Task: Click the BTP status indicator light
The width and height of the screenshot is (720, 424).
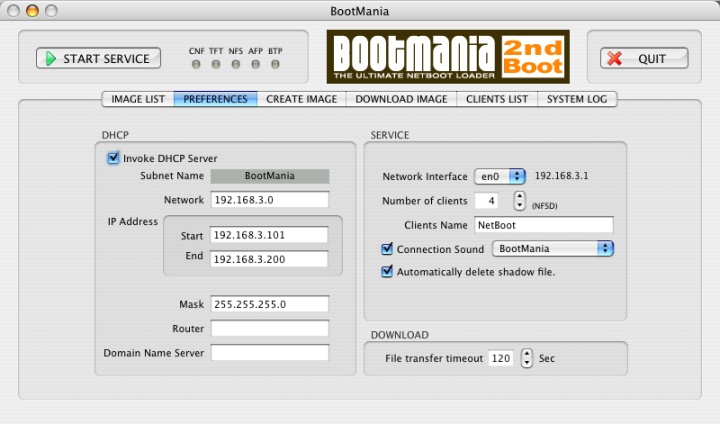Action: pos(275,64)
